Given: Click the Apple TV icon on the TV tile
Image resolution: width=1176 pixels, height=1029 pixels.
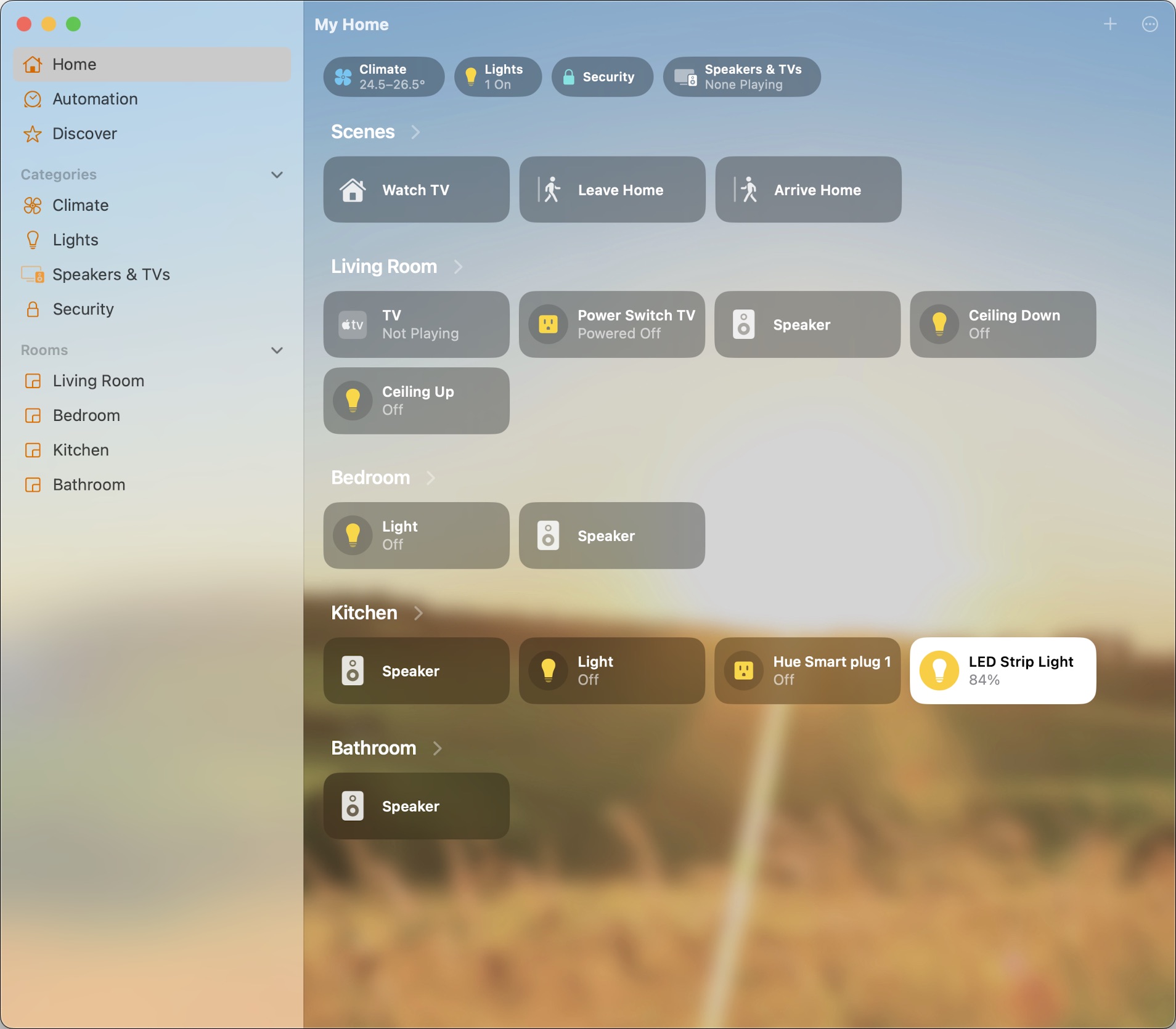Looking at the screenshot, I should coord(353,325).
